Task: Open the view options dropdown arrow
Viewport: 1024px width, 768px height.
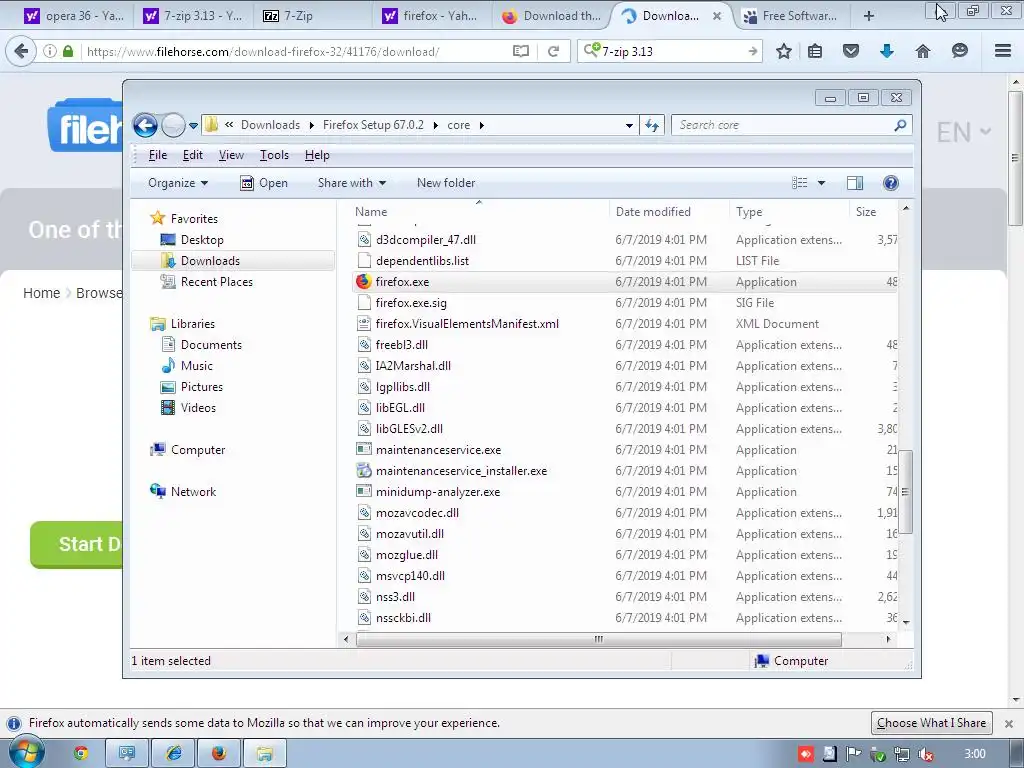Action: [822, 183]
